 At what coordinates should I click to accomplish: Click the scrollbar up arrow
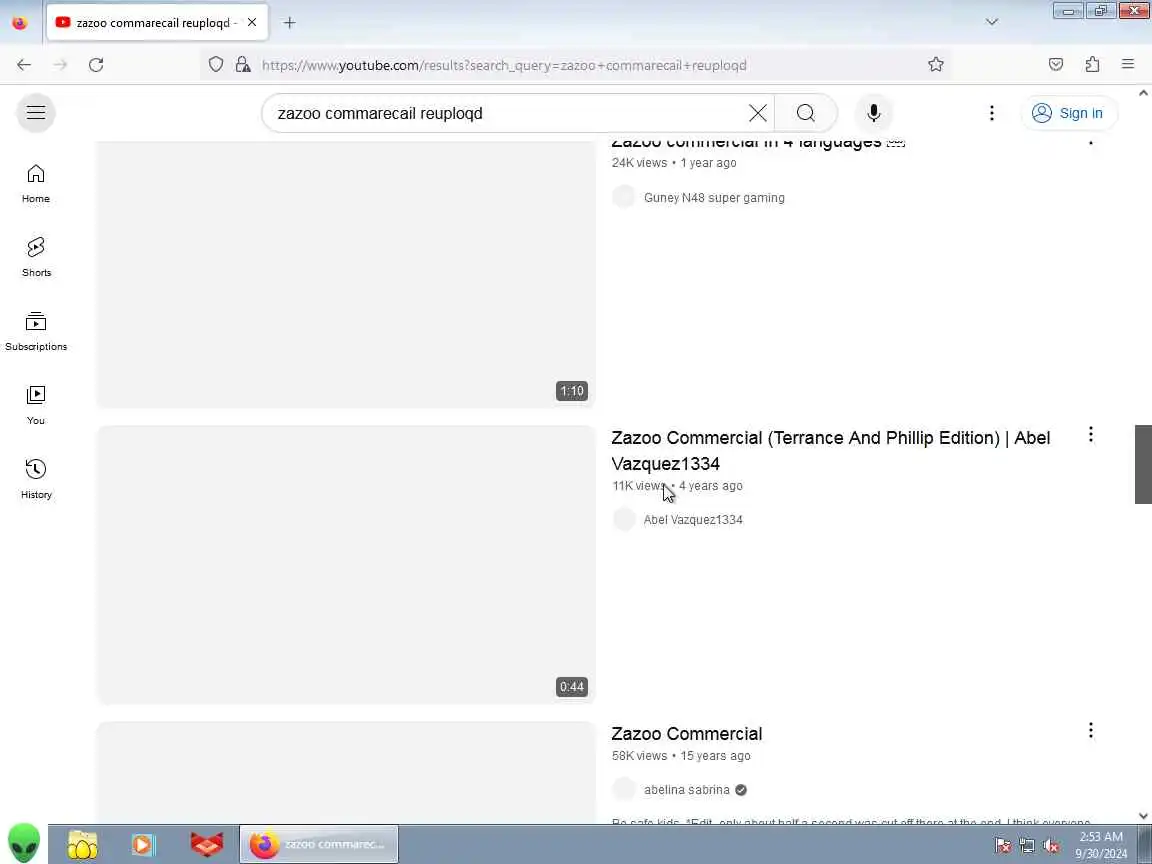tap(1143, 93)
